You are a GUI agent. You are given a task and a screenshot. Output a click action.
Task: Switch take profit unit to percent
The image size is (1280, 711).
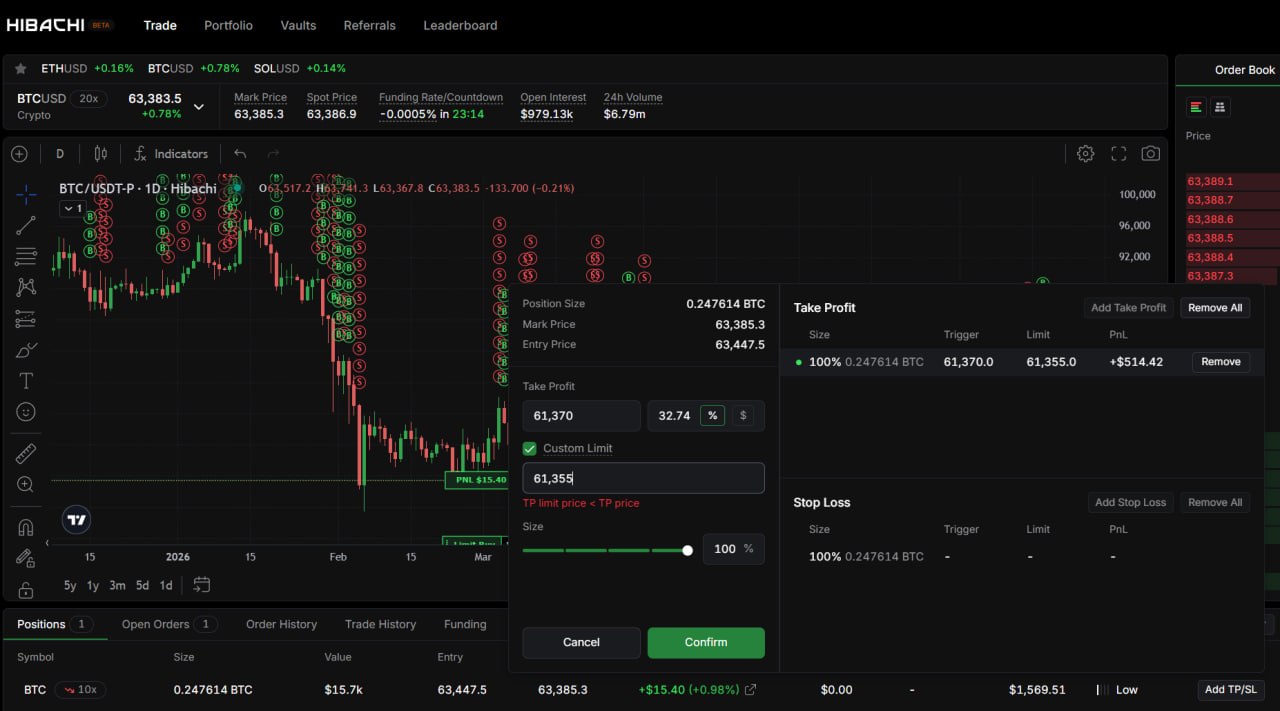point(712,415)
